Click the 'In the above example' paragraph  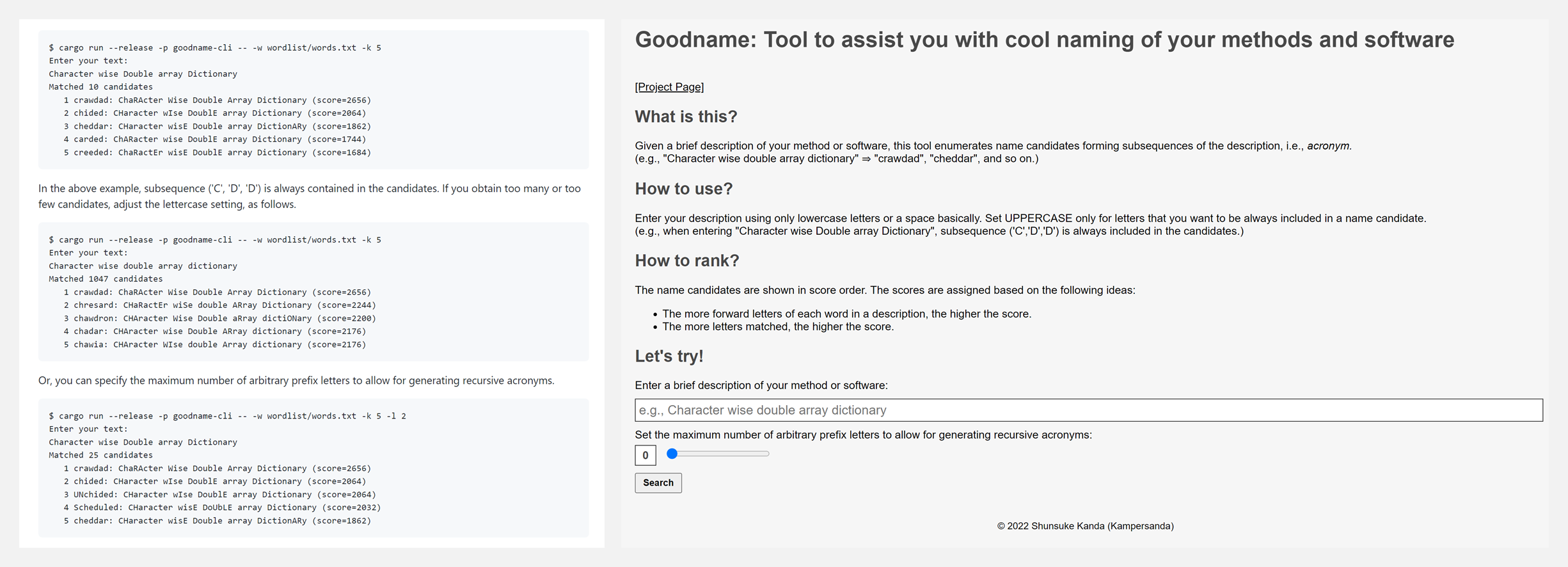point(310,196)
